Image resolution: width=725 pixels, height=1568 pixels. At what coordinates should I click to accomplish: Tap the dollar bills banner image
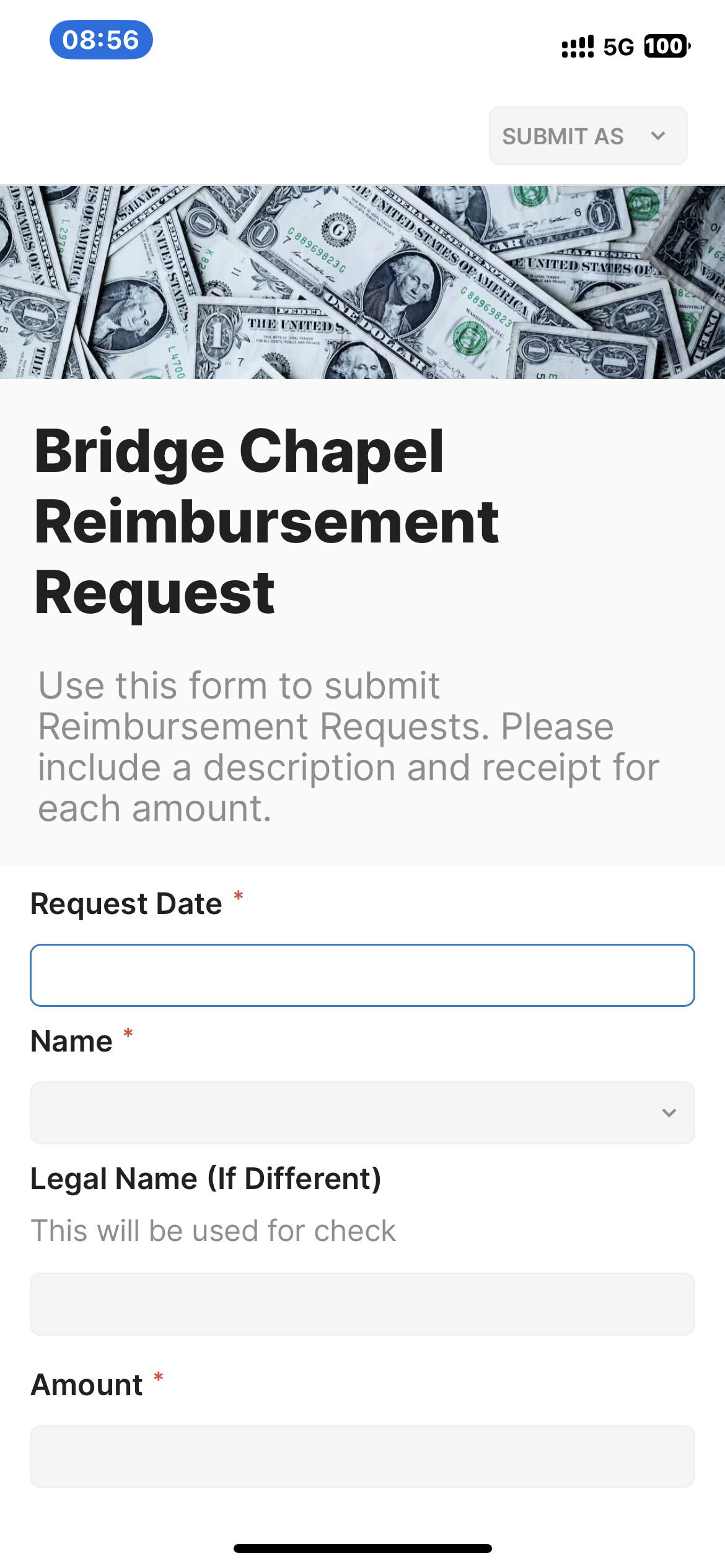(x=362, y=282)
